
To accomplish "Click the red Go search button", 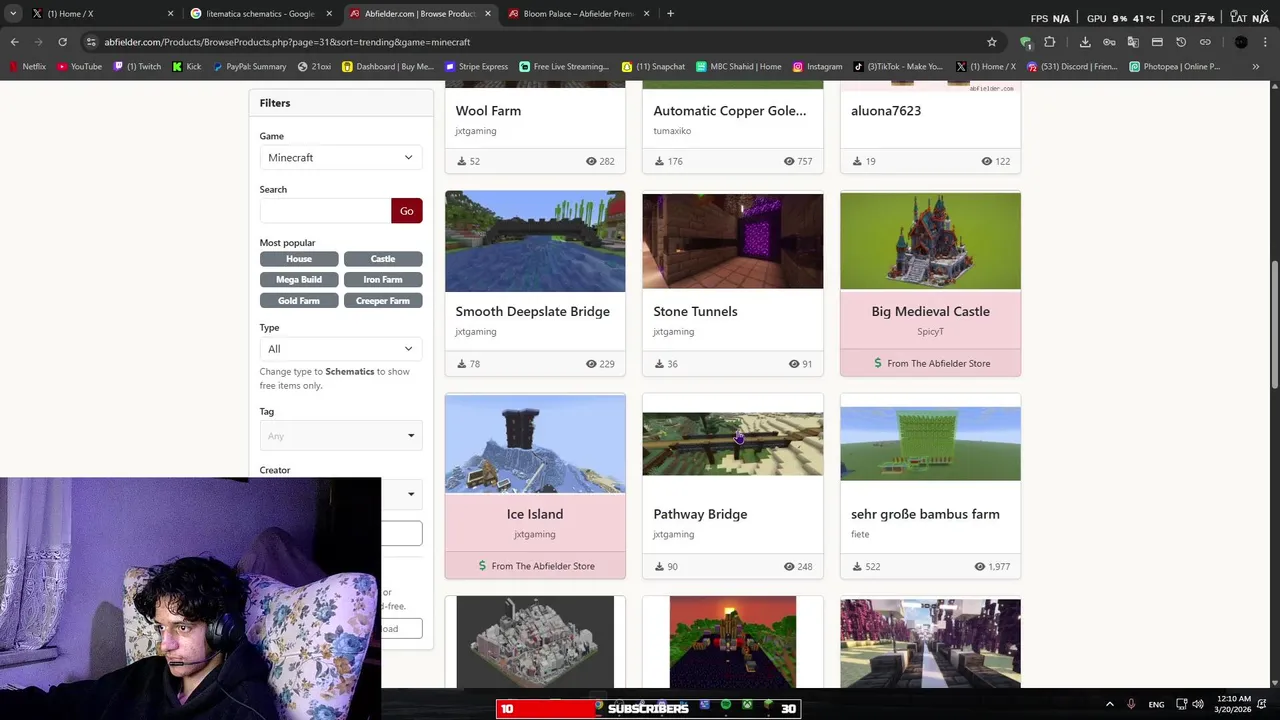I will coord(406,210).
